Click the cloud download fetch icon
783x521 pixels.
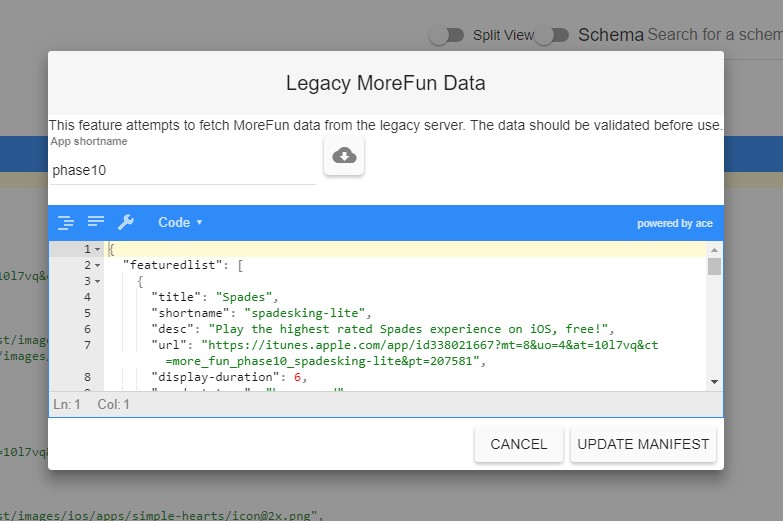344,156
